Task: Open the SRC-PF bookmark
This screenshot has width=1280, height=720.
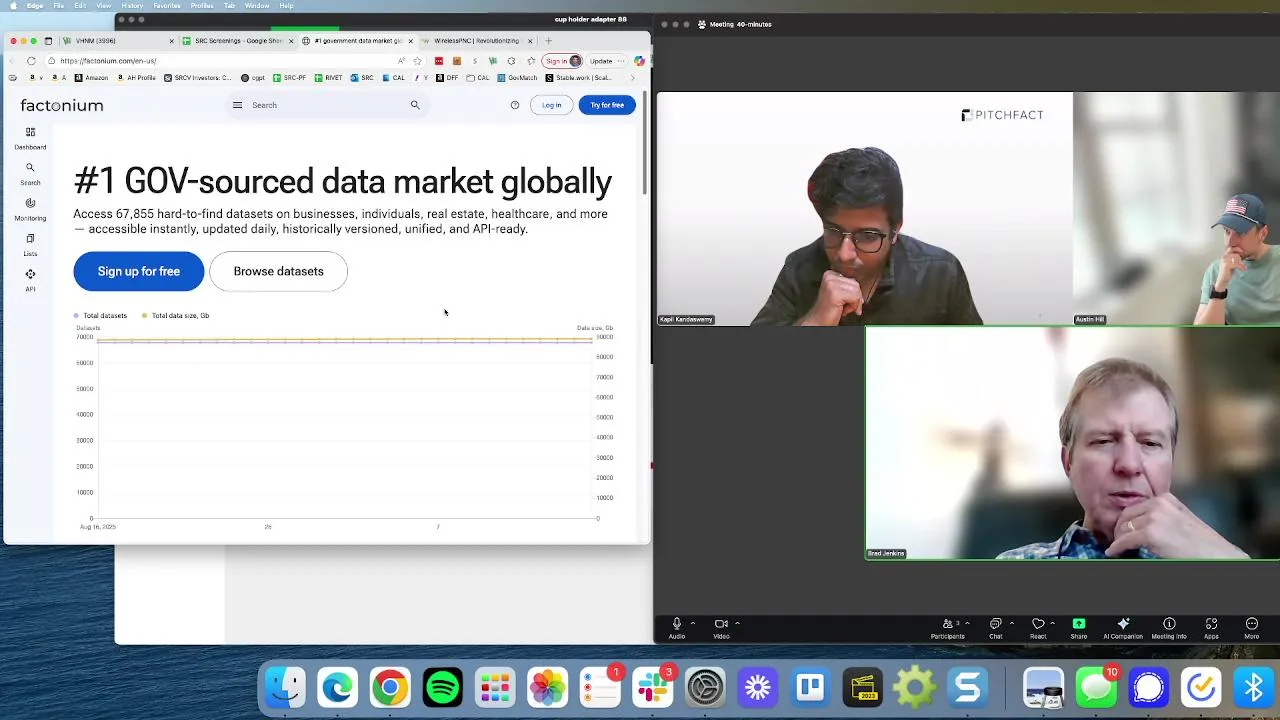Action: pos(290,78)
